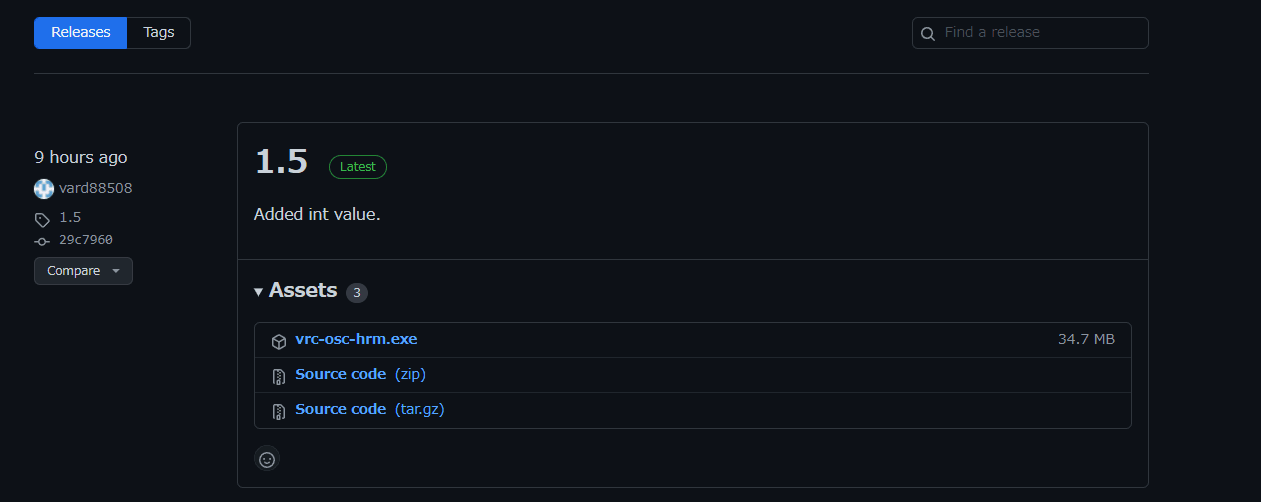The height and width of the screenshot is (502, 1261).
Task: Focus the Find a release search field
Action: pyautogui.click(x=1040, y=33)
